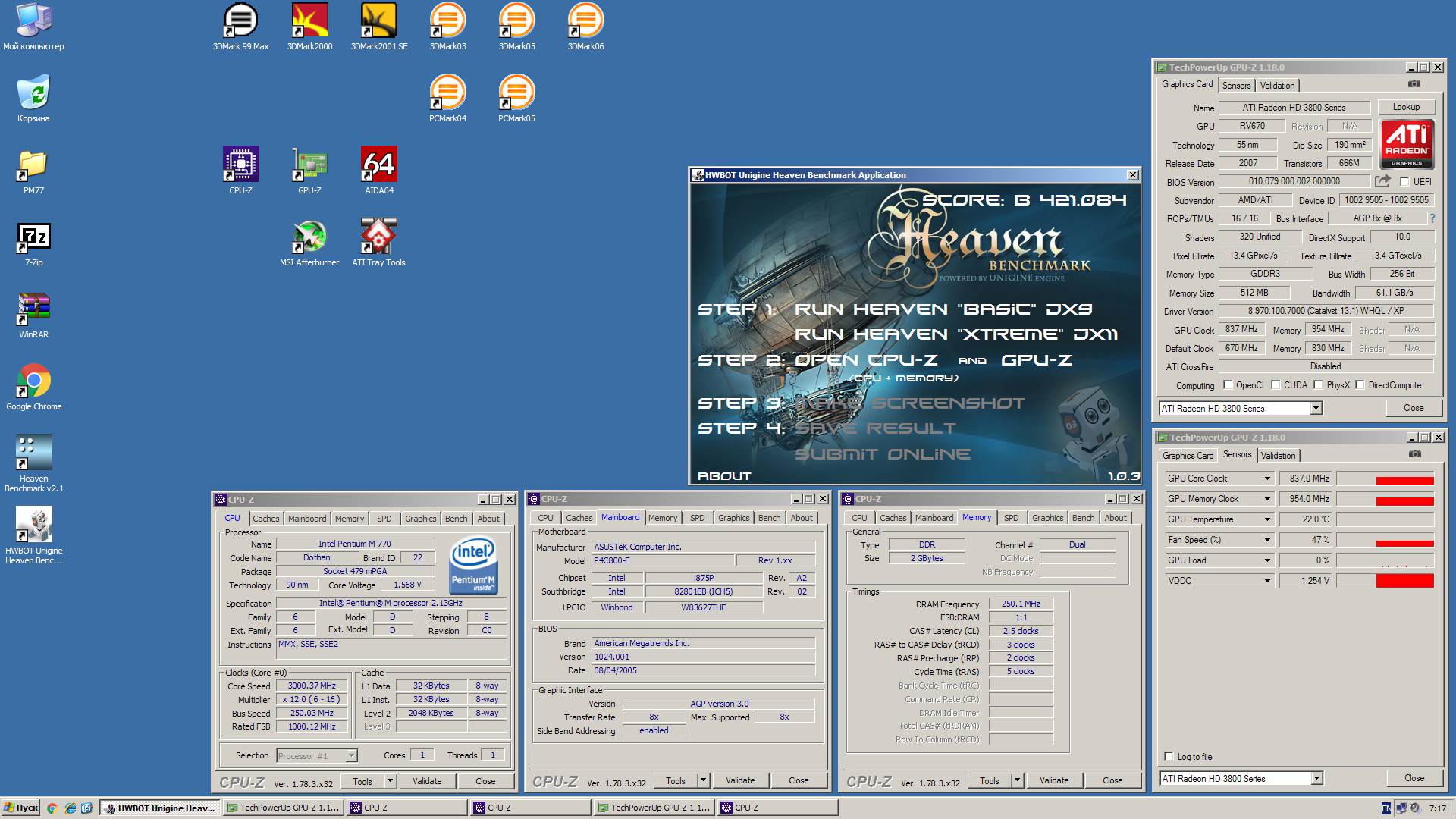The height and width of the screenshot is (819, 1456).
Task: Open GPU Load sensor dropdown
Action: [x=1267, y=560]
